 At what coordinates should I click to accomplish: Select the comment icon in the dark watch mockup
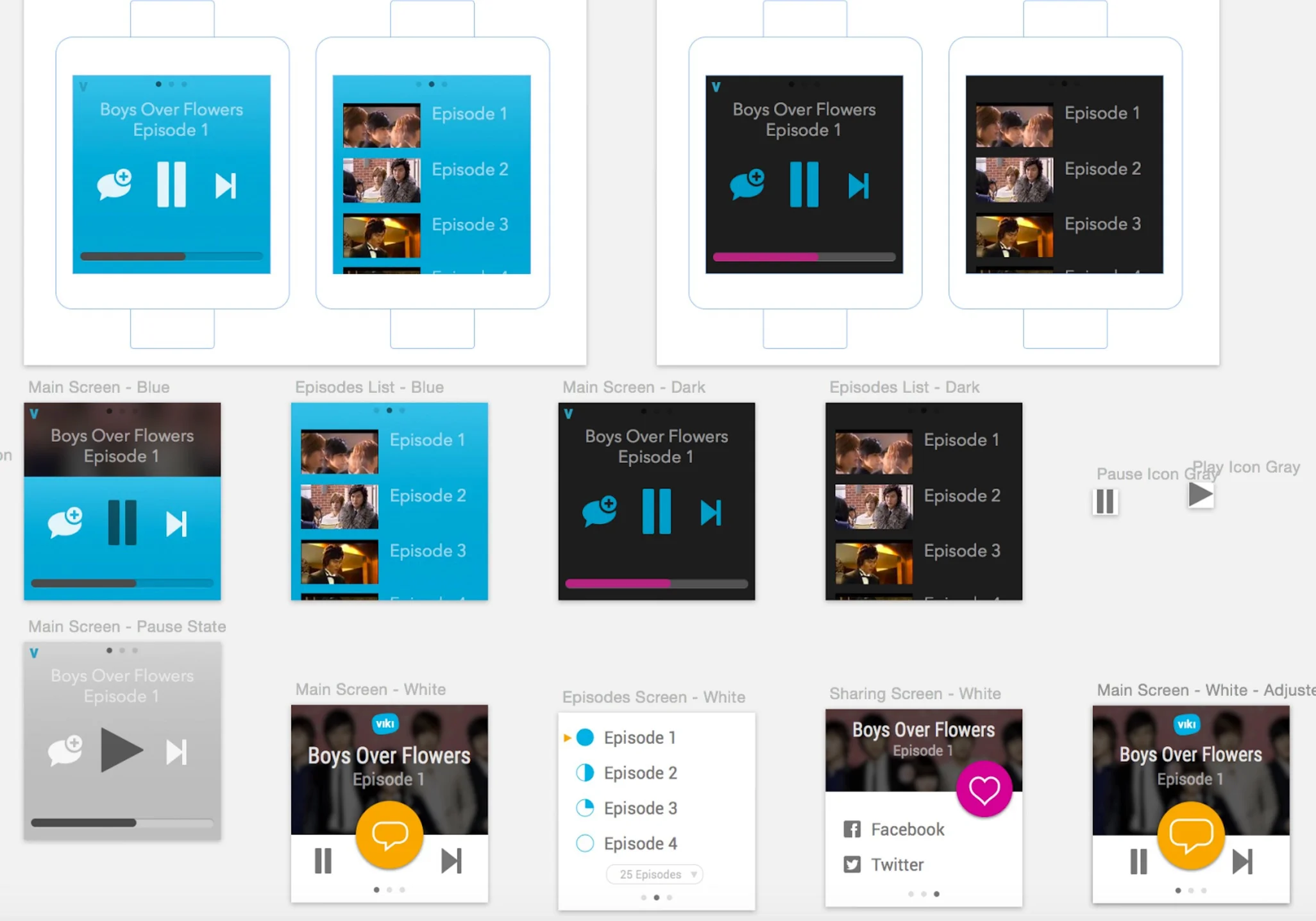point(747,185)
